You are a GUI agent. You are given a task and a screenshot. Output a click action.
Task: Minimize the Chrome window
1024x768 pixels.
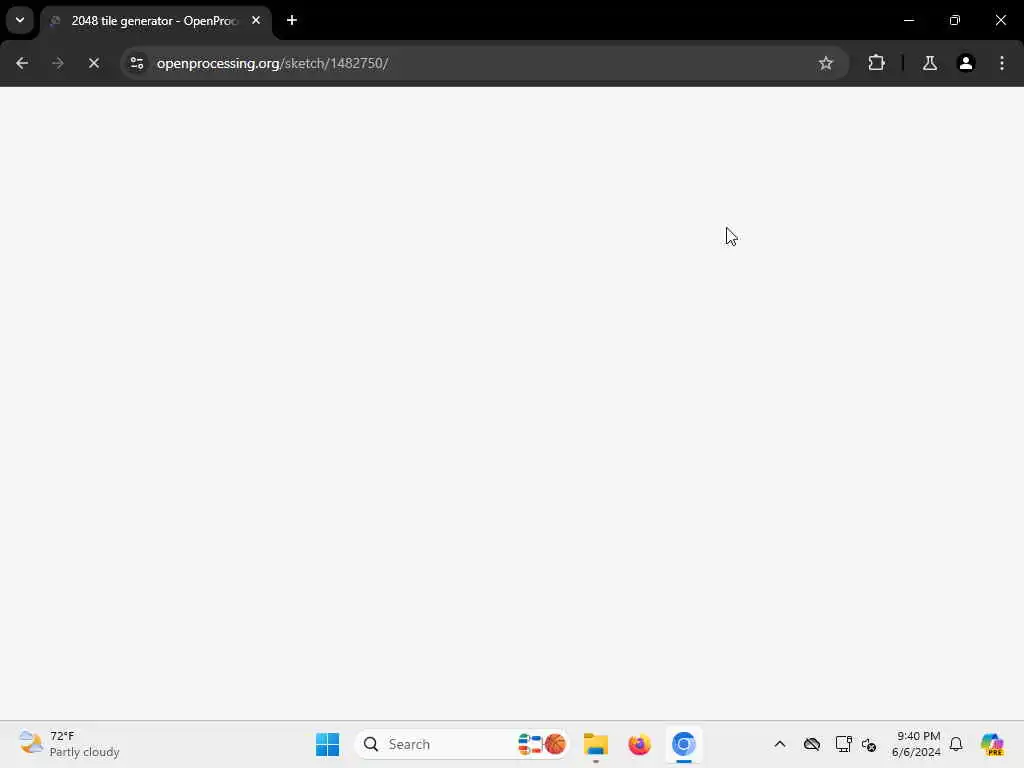tap(909, 20)
